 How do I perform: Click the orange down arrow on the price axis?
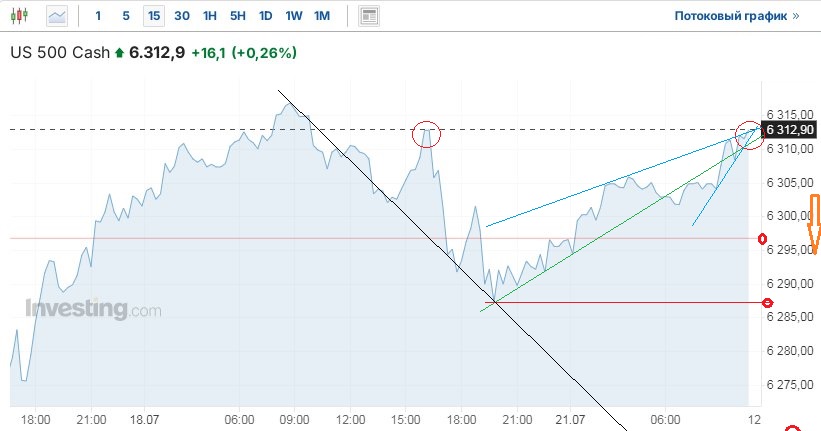(x=814, y=225)
